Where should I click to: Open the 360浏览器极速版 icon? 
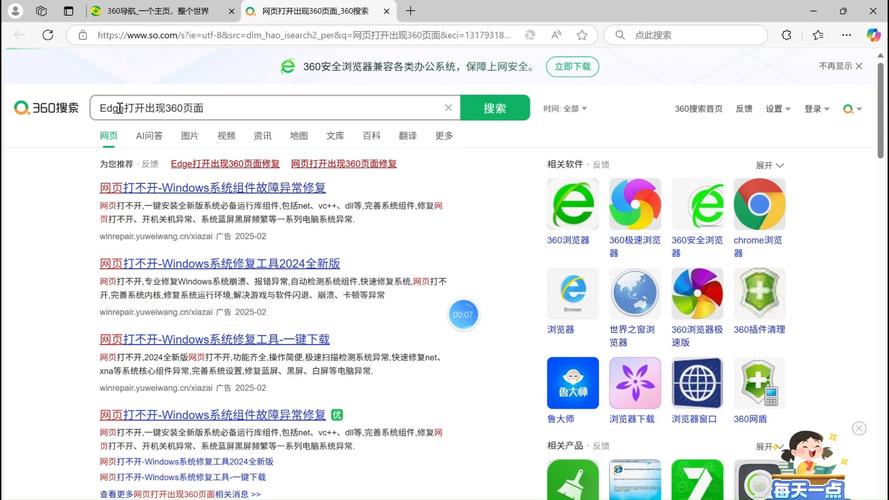pos(697,294)
